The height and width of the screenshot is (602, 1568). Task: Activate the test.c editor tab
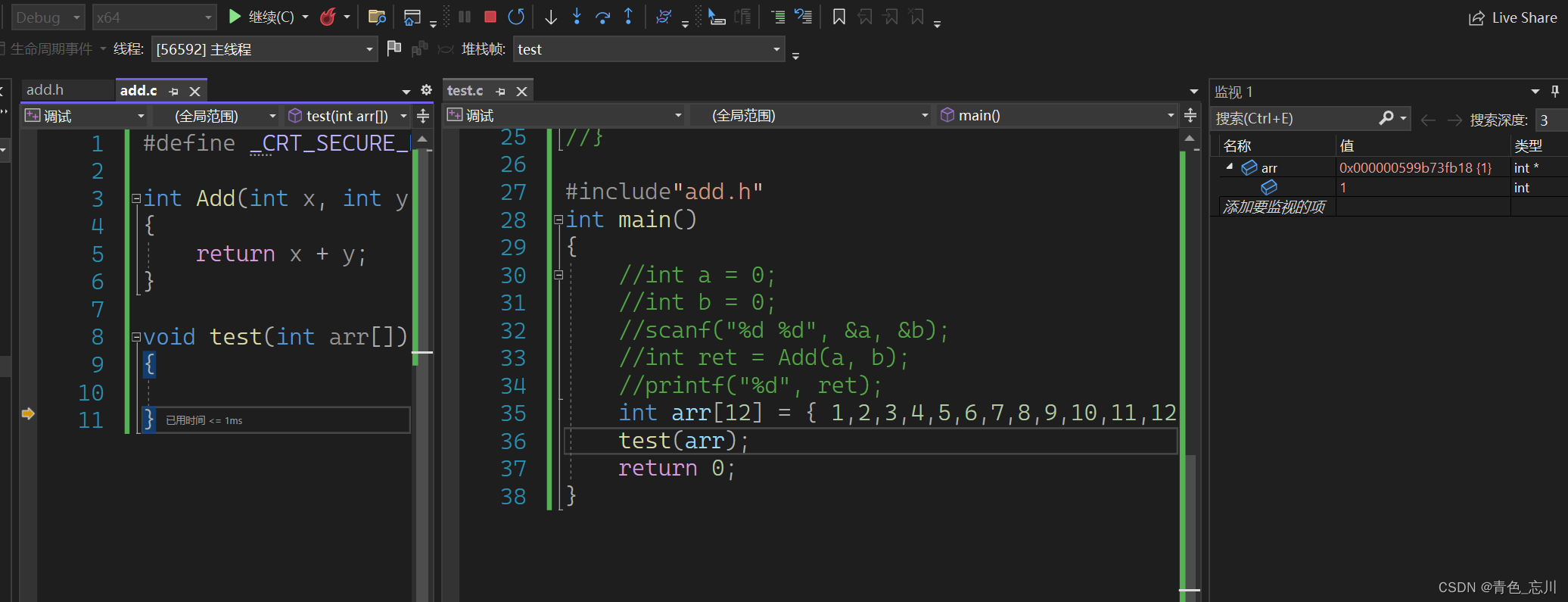[x=465, y=91]
